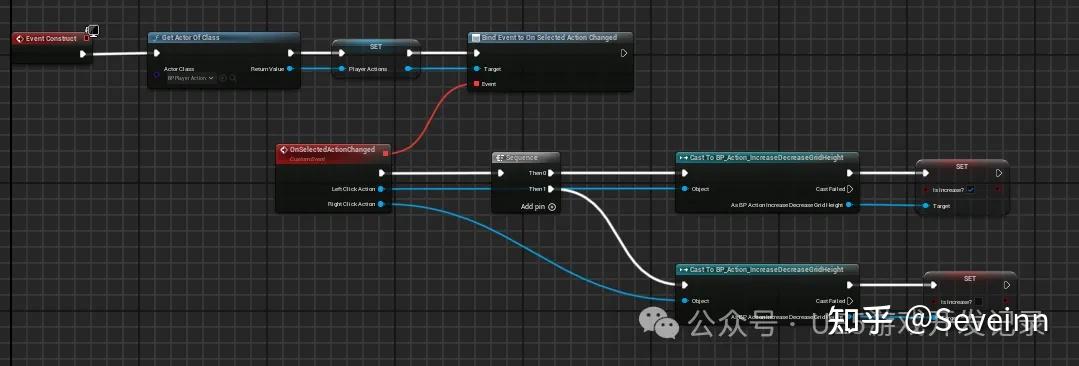Open the BP Player Action class dropdown
The width and height of the screenshot is (1079, 366).
[x=191, y=78]
